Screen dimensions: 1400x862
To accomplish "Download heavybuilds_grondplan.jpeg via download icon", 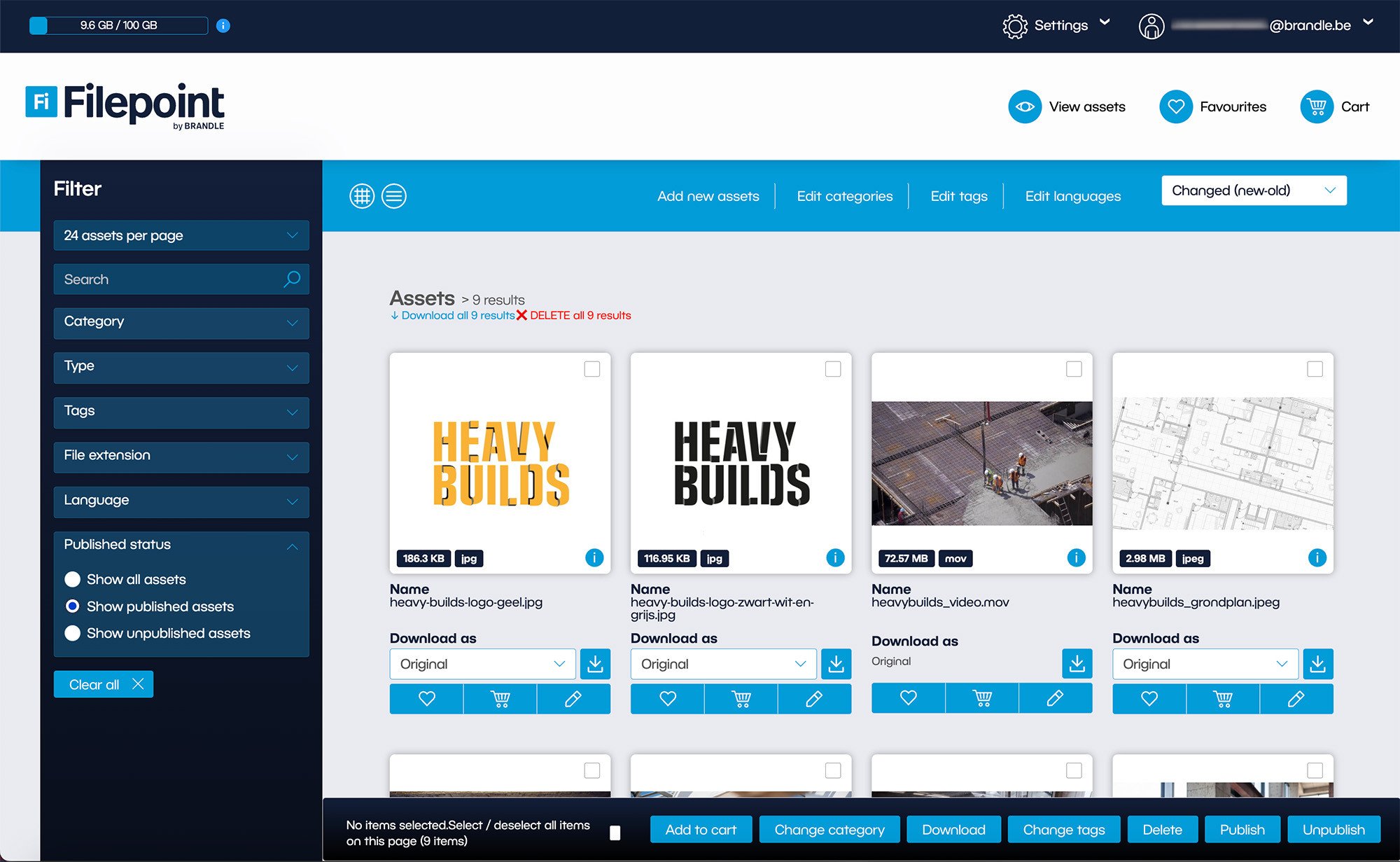I will (x=1318, y=664).
